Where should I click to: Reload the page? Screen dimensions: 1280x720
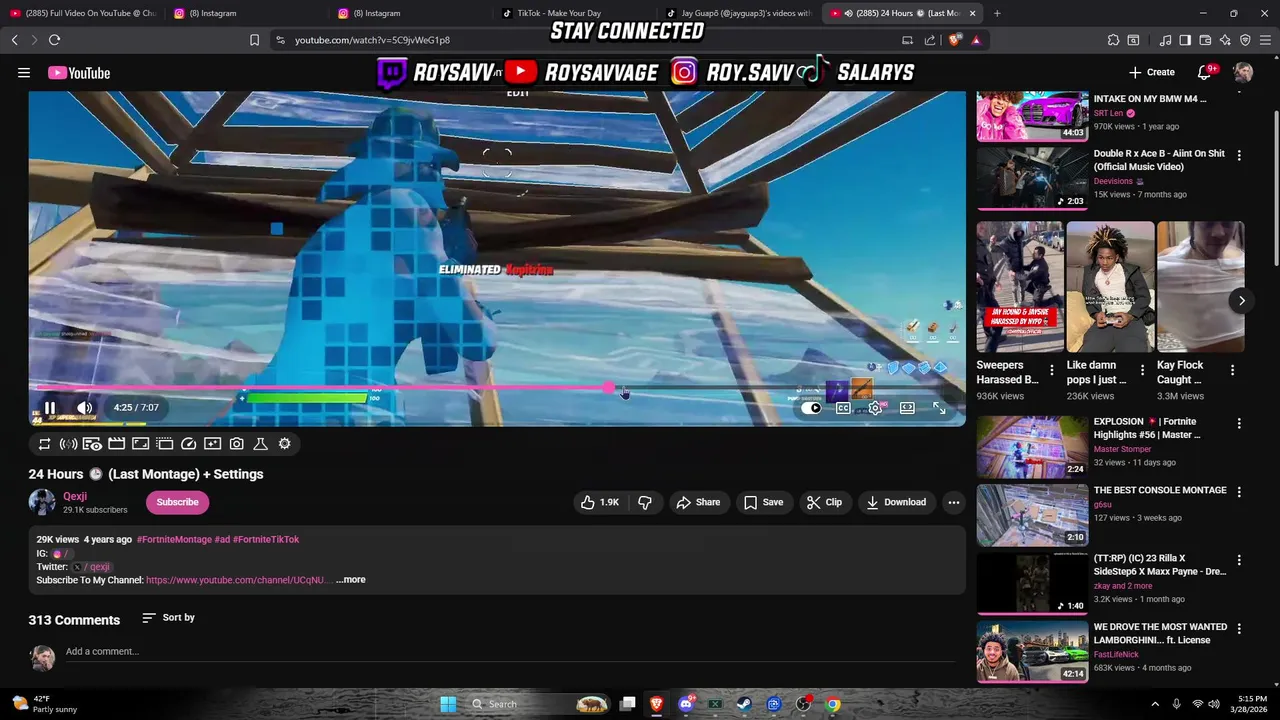54,40
